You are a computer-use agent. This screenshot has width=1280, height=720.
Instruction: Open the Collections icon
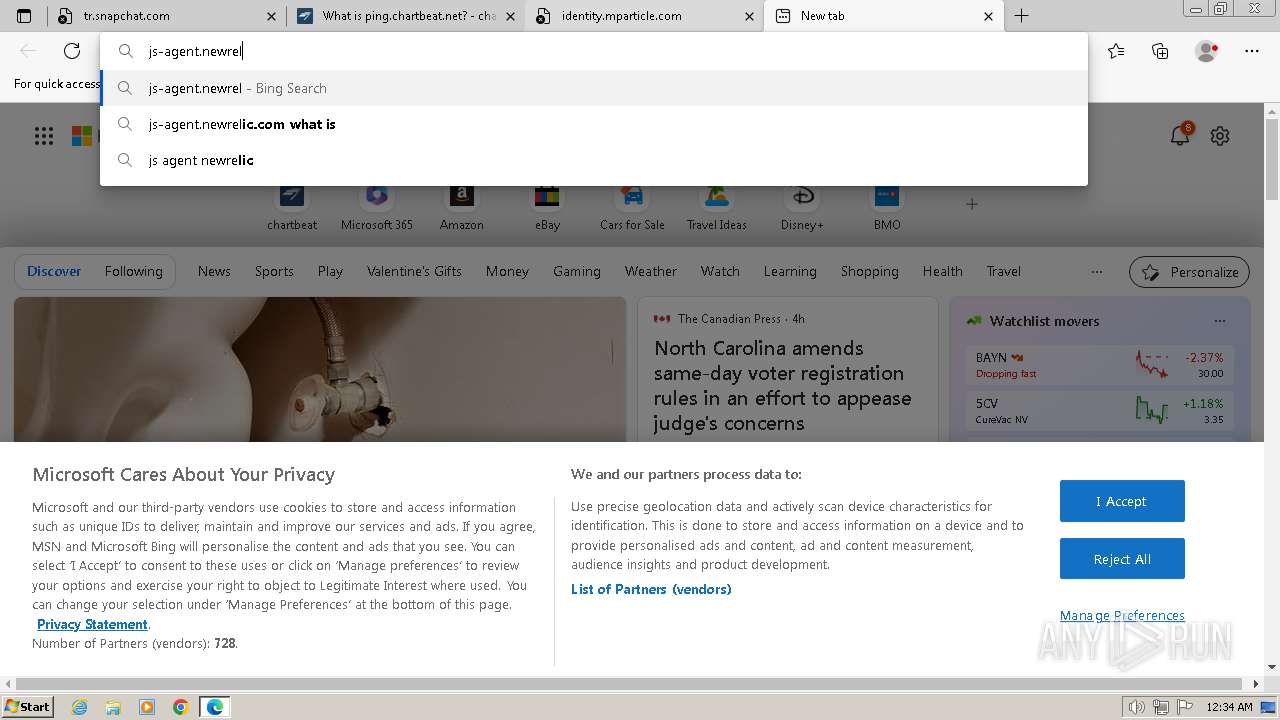(1160, 51)
